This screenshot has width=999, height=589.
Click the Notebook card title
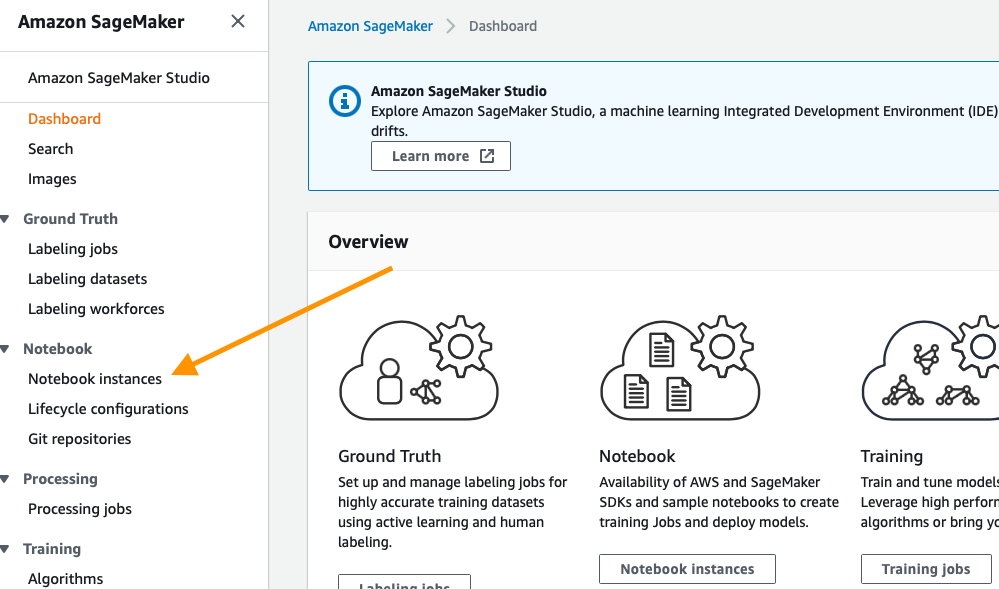tap(637, 456)
